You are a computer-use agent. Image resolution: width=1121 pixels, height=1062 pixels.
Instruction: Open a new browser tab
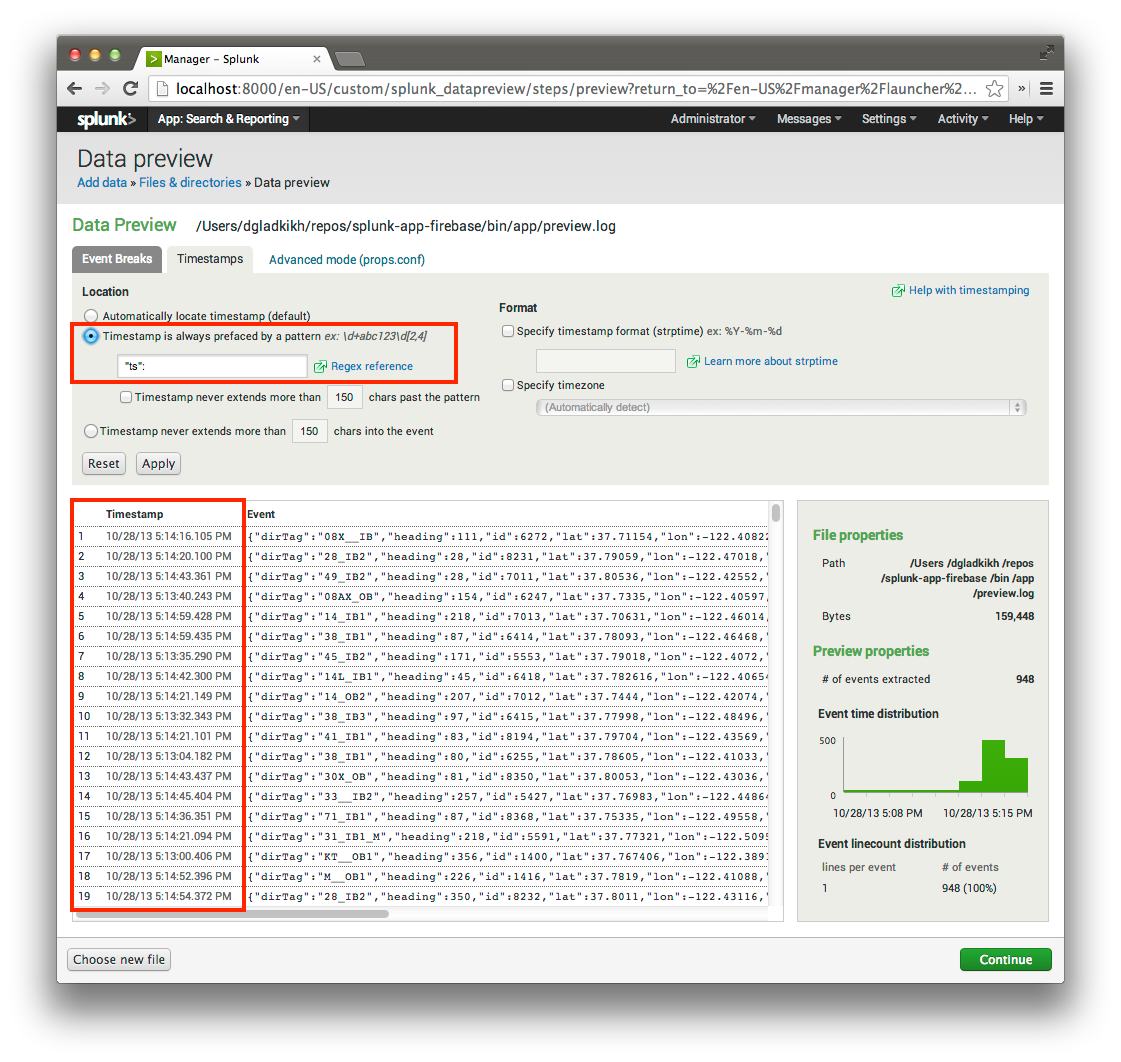point(350,59)
